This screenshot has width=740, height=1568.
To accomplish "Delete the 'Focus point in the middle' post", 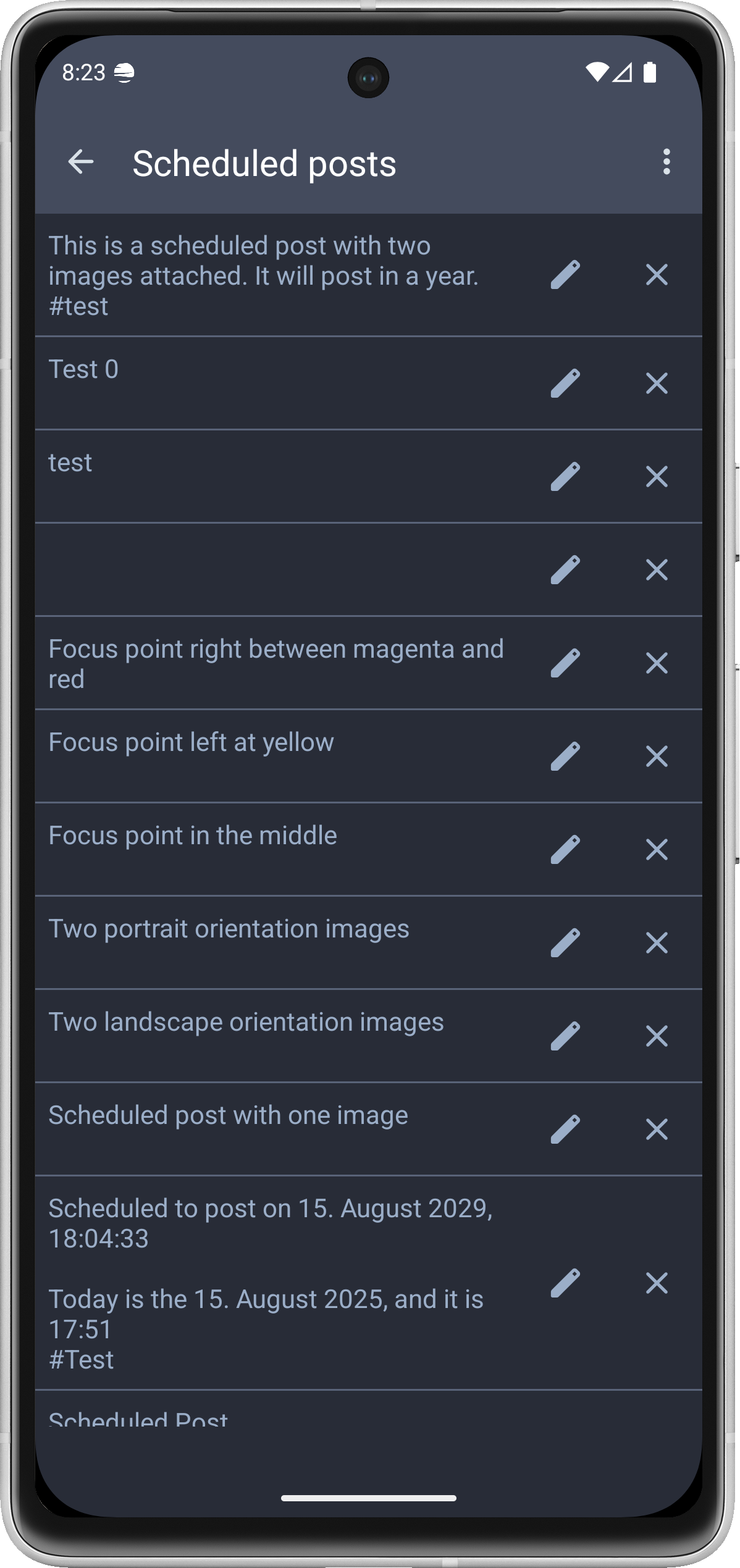I will (657, 850).
